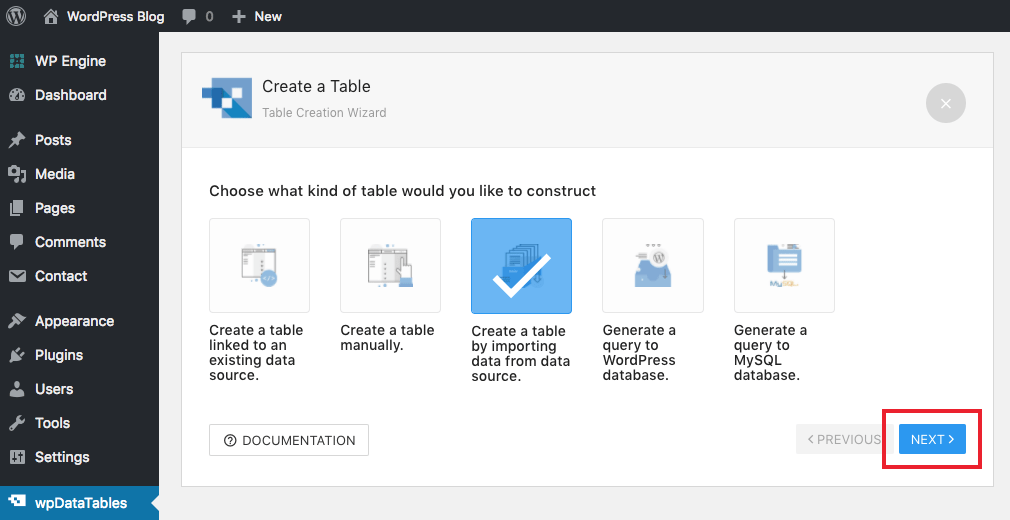Click the Appearance paintbrush icon
This screenshot has width=1010, height=520.
(x=17, y=321)
